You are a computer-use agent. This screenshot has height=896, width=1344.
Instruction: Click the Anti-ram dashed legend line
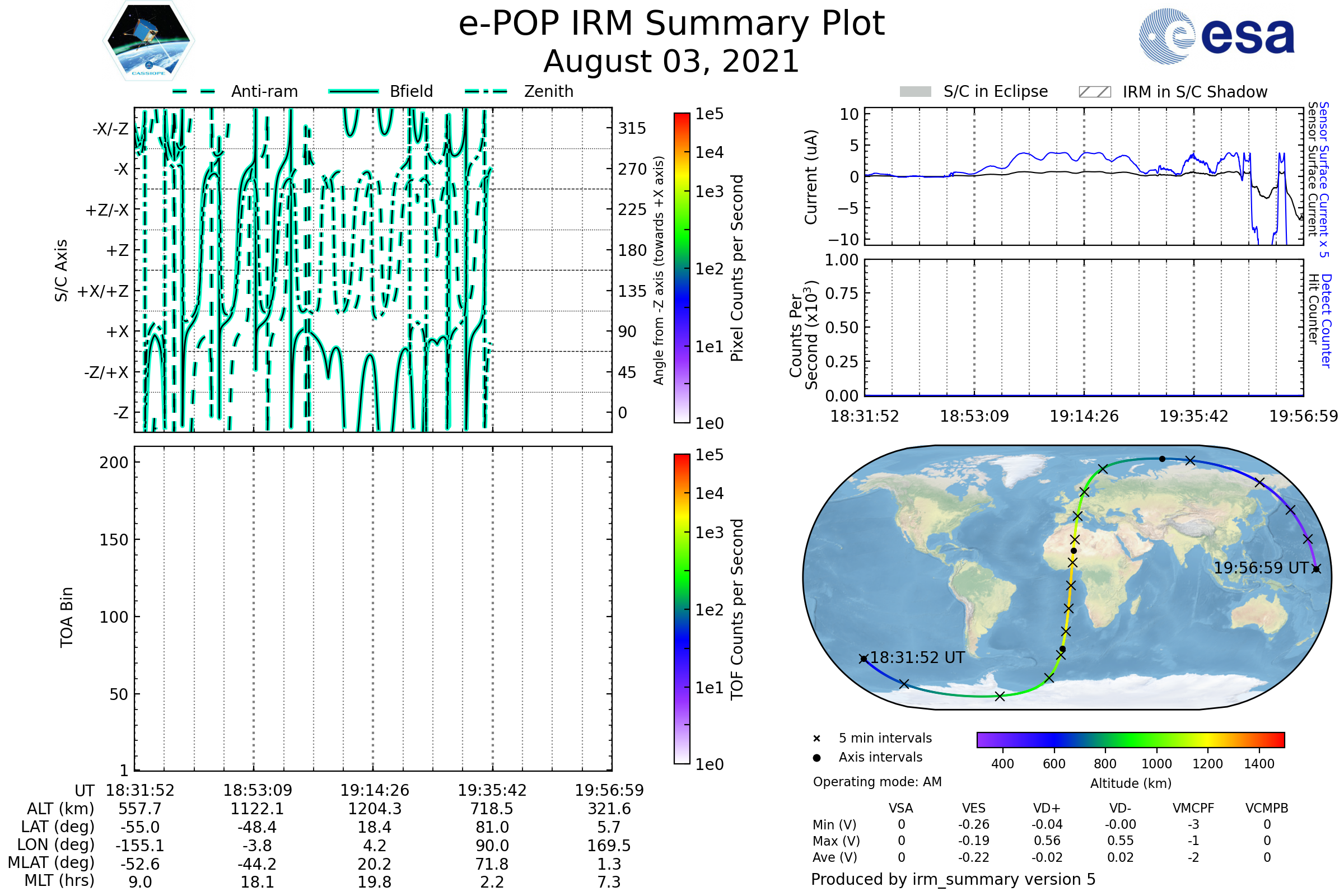click(x=194, y=91)
